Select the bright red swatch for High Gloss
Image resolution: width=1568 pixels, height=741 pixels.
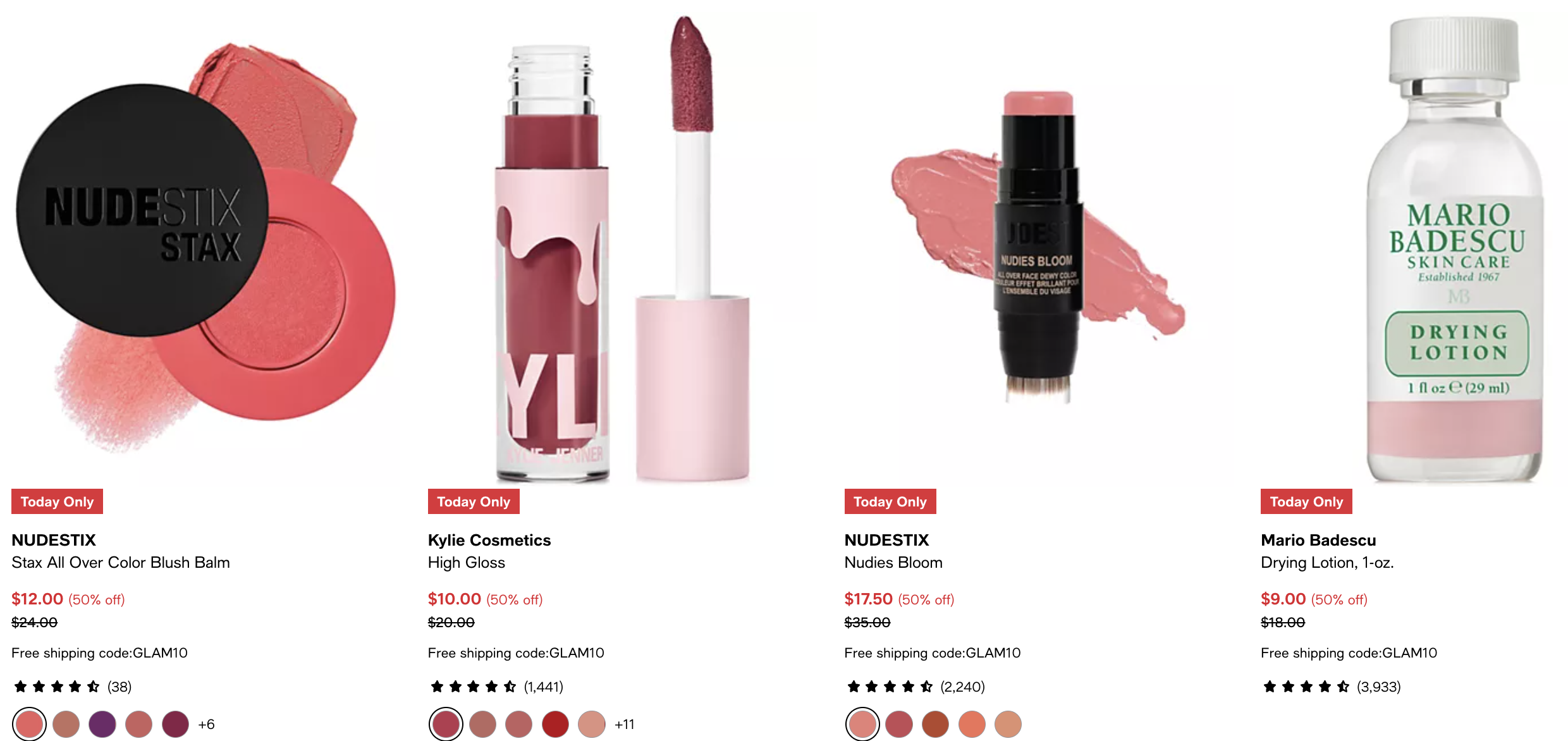[555, 724]
